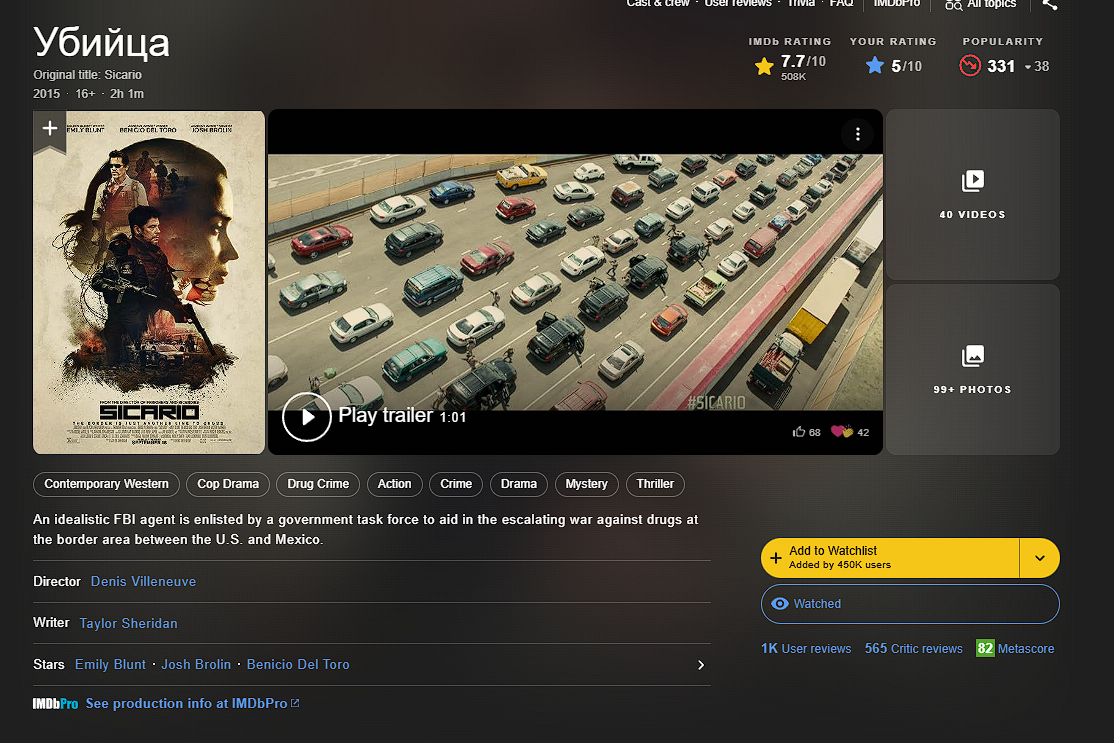This screenshot has height=747, width=1114.
Task: Select the Drug Crime genre chip
Action: pyautogui.click(x=318, y=484)
